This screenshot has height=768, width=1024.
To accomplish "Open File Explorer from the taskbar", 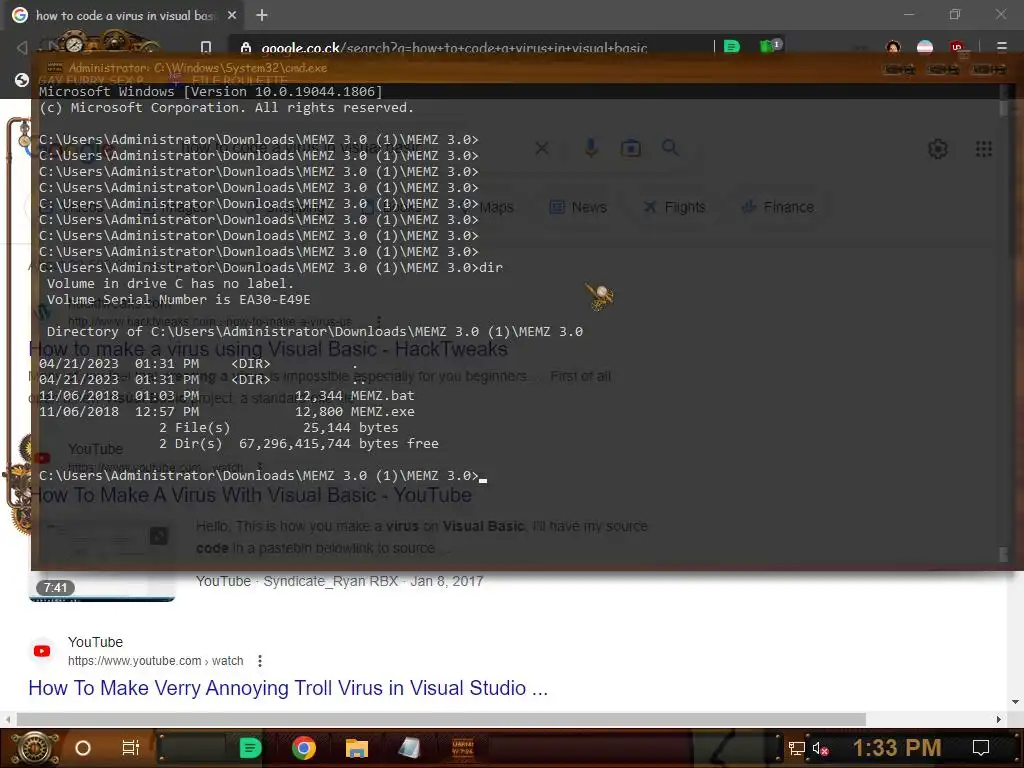I will [x=357, y=748].
